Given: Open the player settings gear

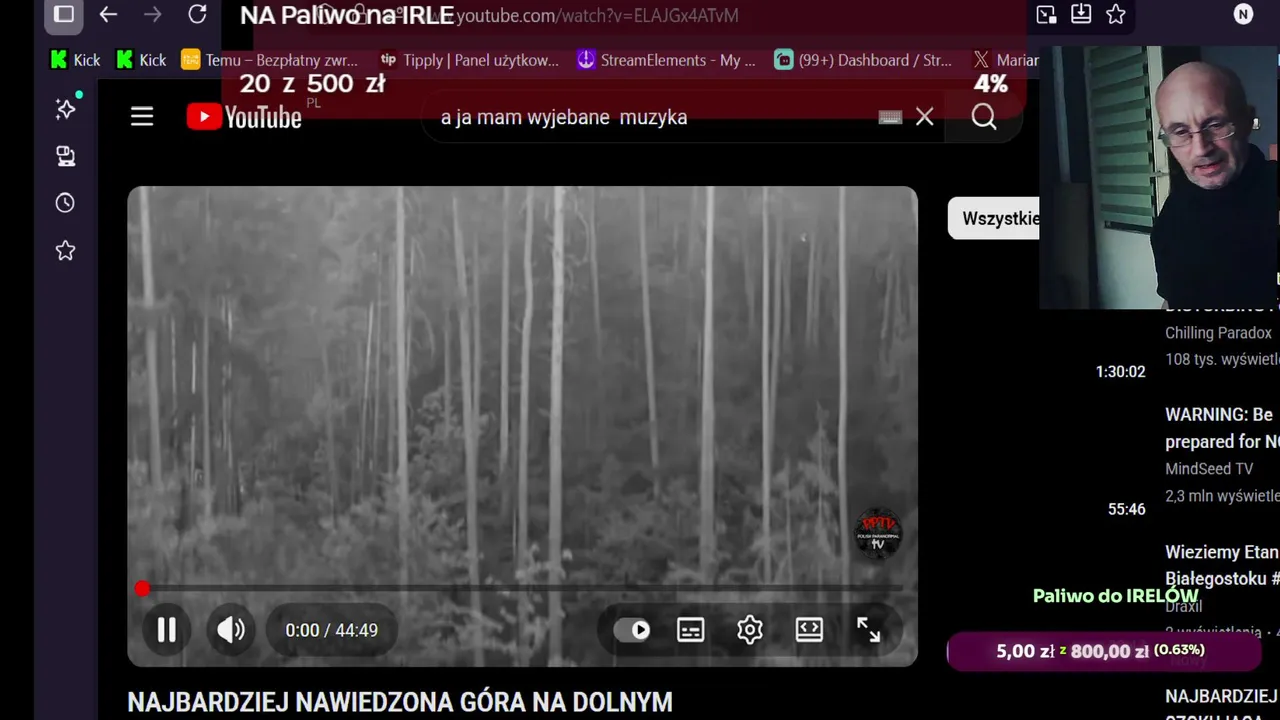Looking at the screenshot, I should (x=750, y=630).
